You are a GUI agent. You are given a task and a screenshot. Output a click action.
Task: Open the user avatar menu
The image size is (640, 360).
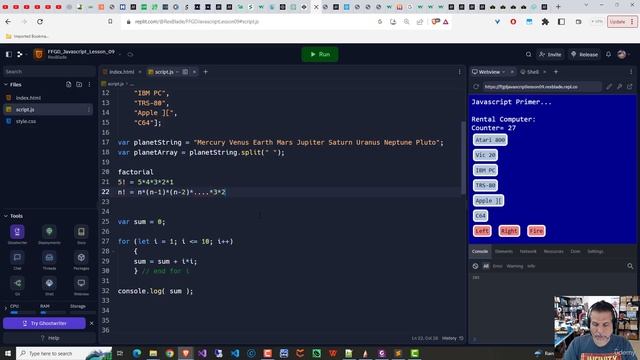pyautogui.click(x=622, y=54)
